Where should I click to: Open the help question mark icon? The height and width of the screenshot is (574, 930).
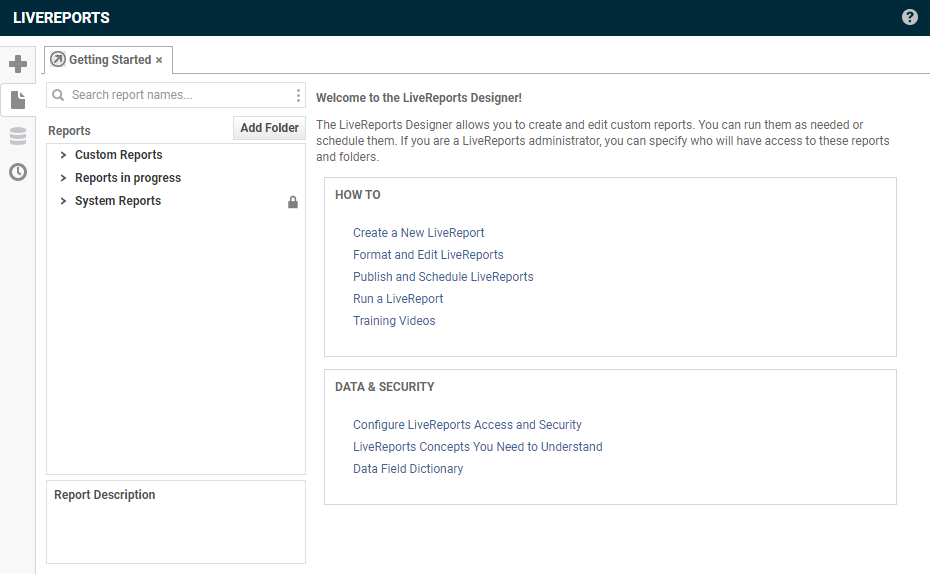tap(909, 17)
